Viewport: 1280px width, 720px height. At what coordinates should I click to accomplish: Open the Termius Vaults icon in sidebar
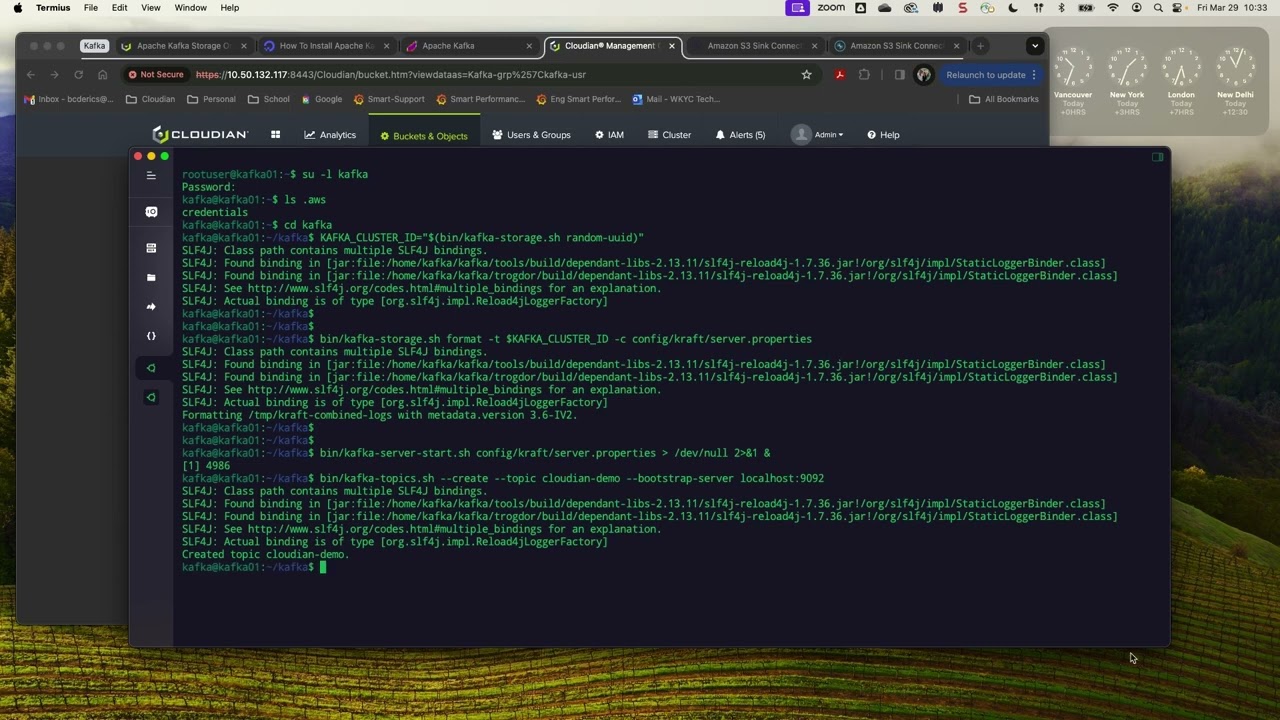(151, 212)
